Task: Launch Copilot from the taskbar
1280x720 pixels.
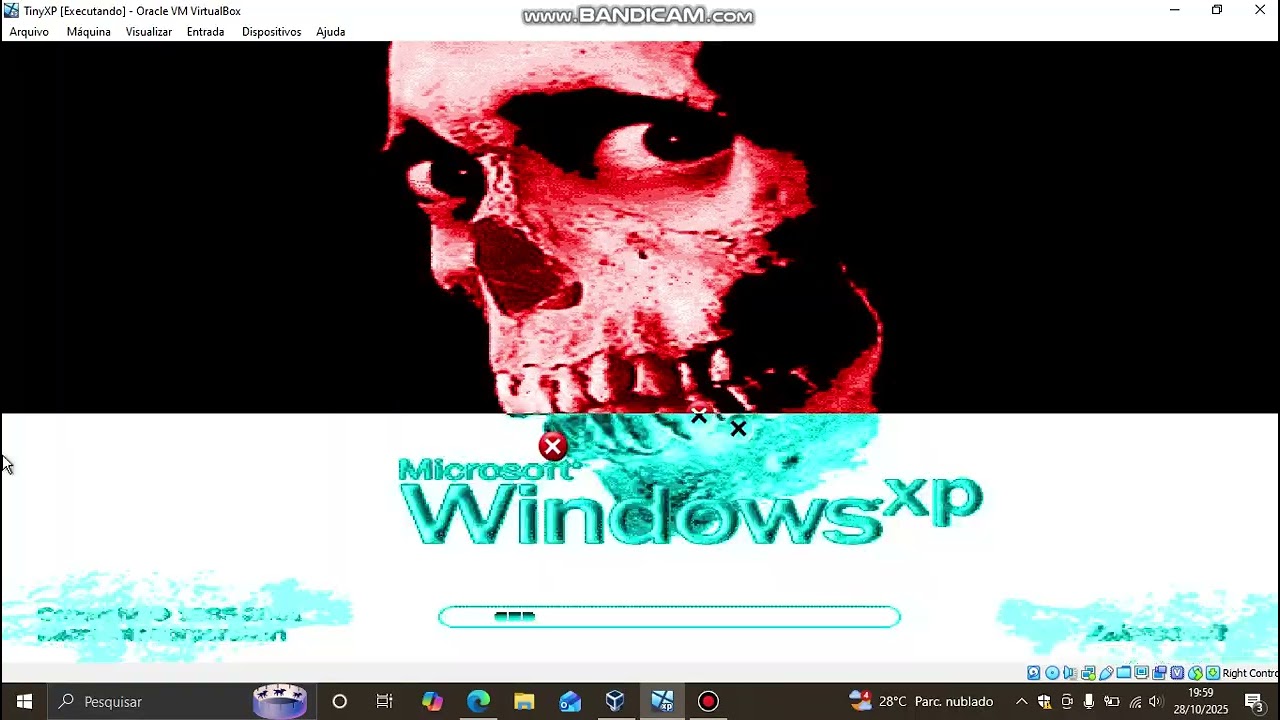Action: [432, 702]
